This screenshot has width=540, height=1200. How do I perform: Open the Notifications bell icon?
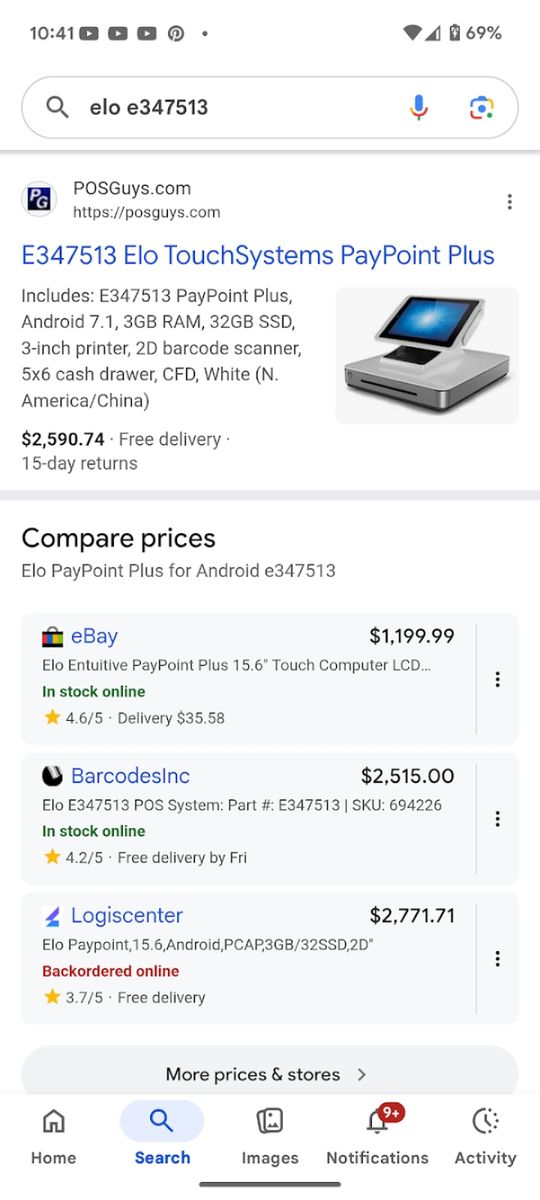pos(378,1122)
